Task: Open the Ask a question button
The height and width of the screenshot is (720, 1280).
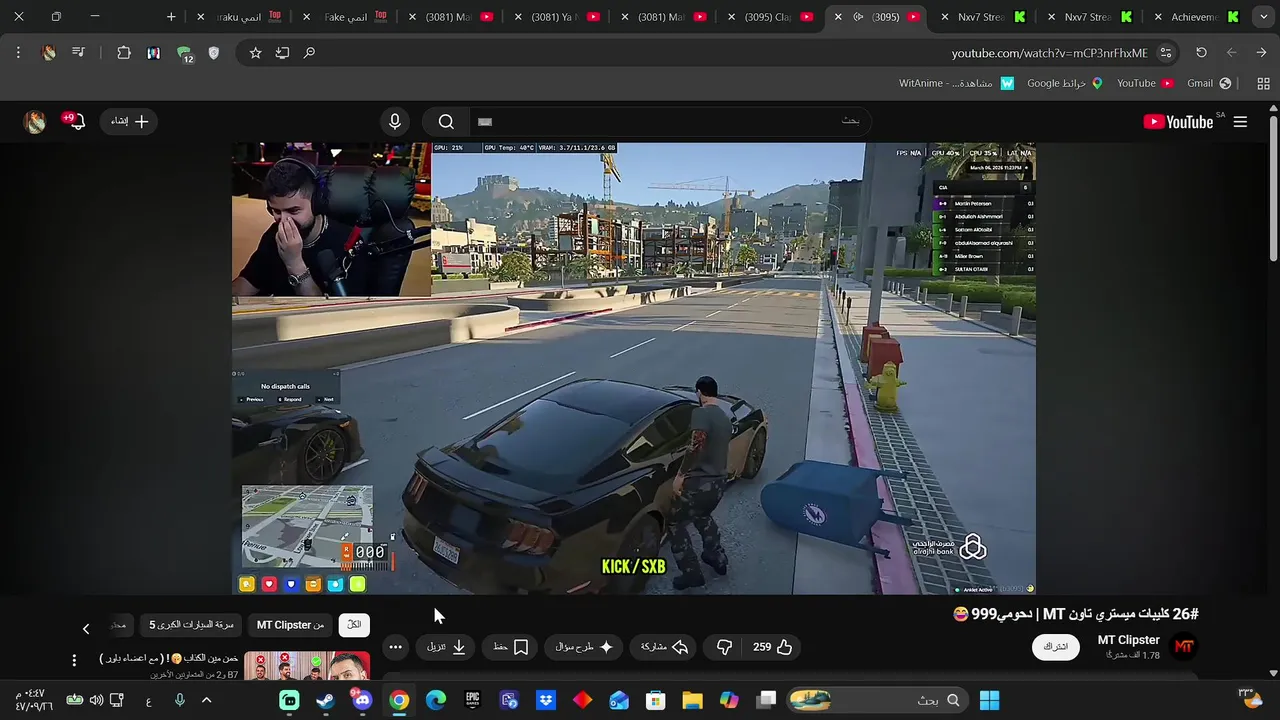Action: [x=584, y=647]
